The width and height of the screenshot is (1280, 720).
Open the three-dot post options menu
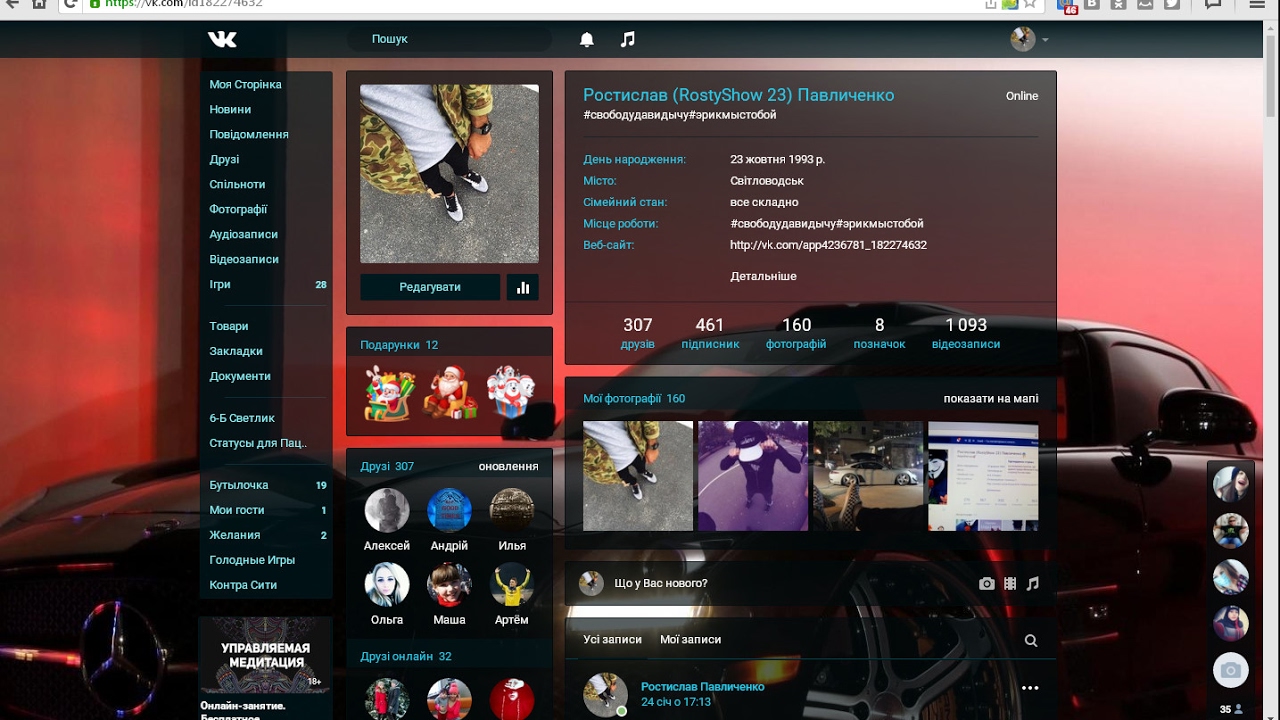click(1030, 688)
